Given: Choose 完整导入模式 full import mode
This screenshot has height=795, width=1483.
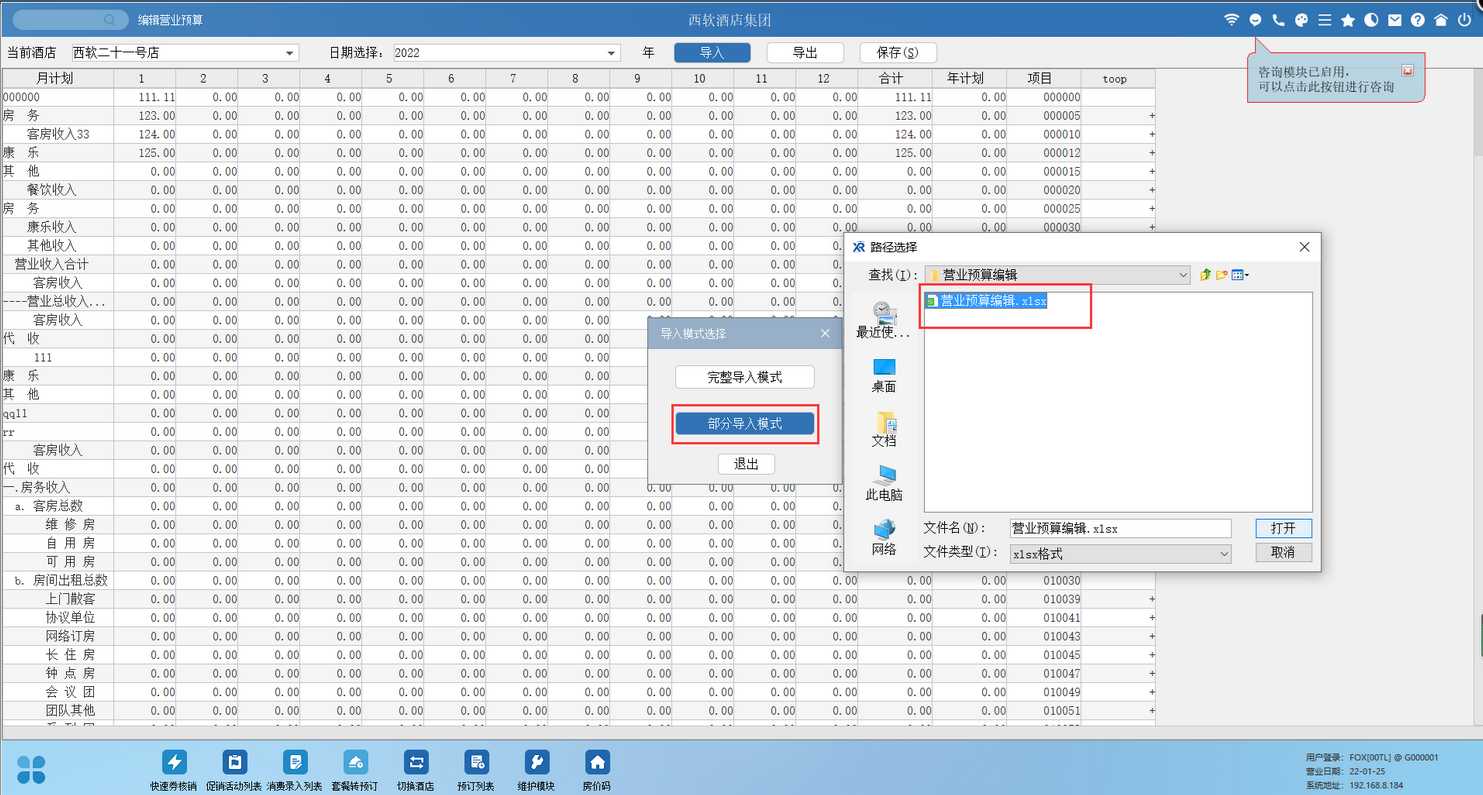Looking at the screenshot, I should click(745, 377).
